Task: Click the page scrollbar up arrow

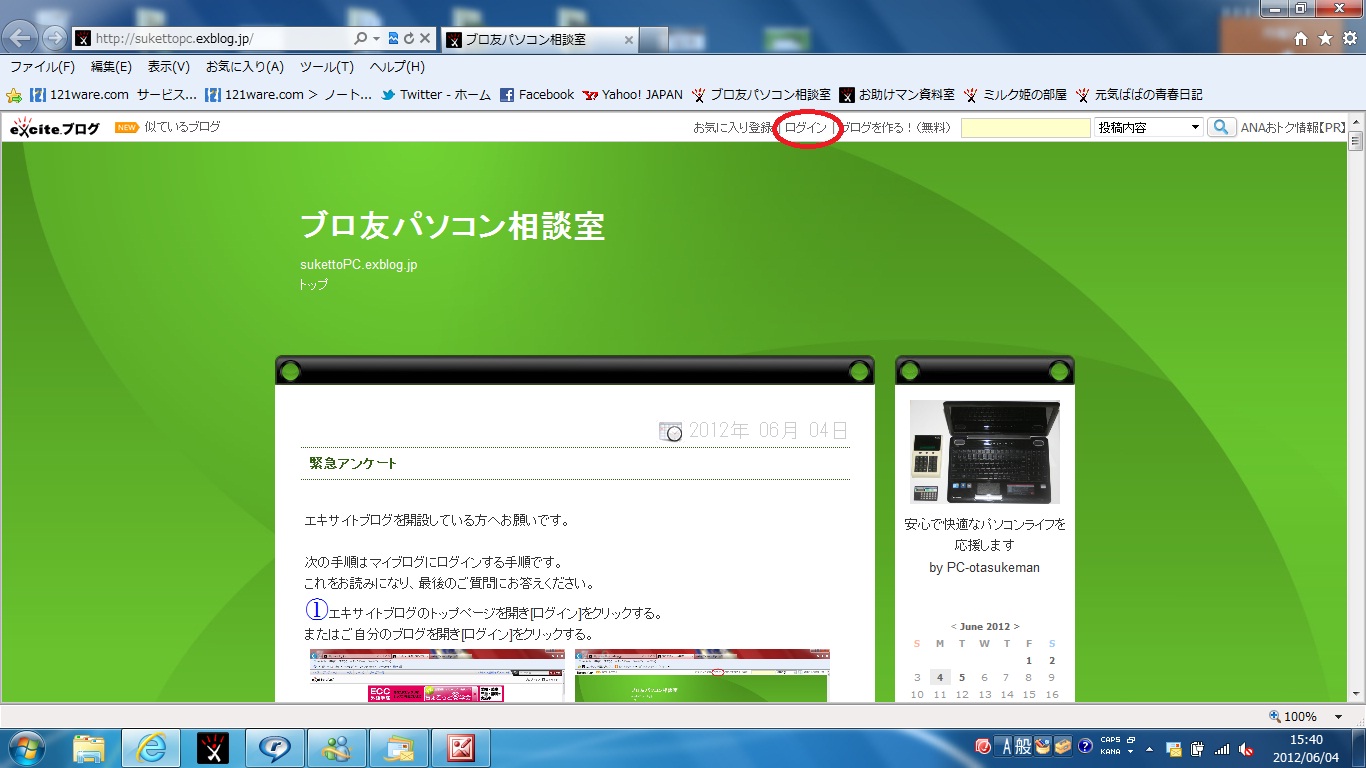Action: point(1357,121)
